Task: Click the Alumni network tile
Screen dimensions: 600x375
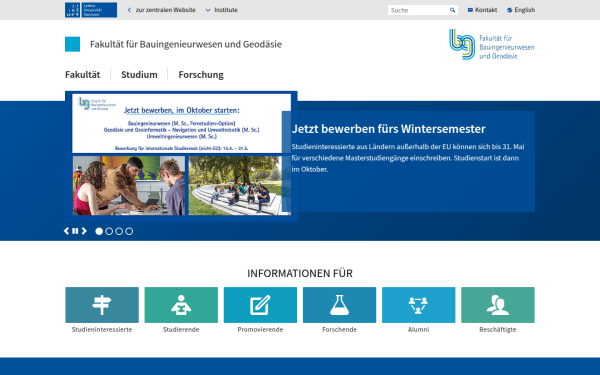Action: point(419,305)
